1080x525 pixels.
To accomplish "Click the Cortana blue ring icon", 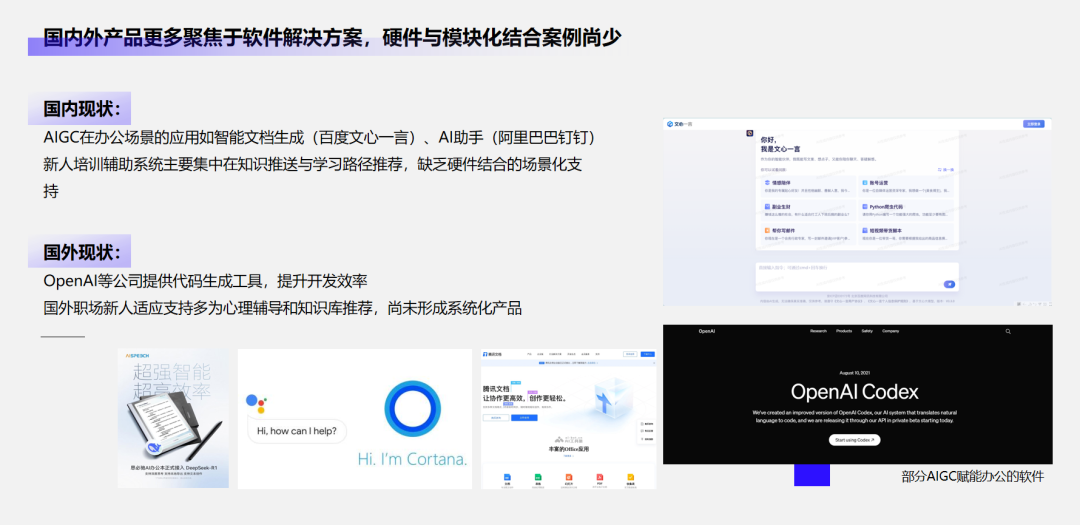I will tap(412, 408).
